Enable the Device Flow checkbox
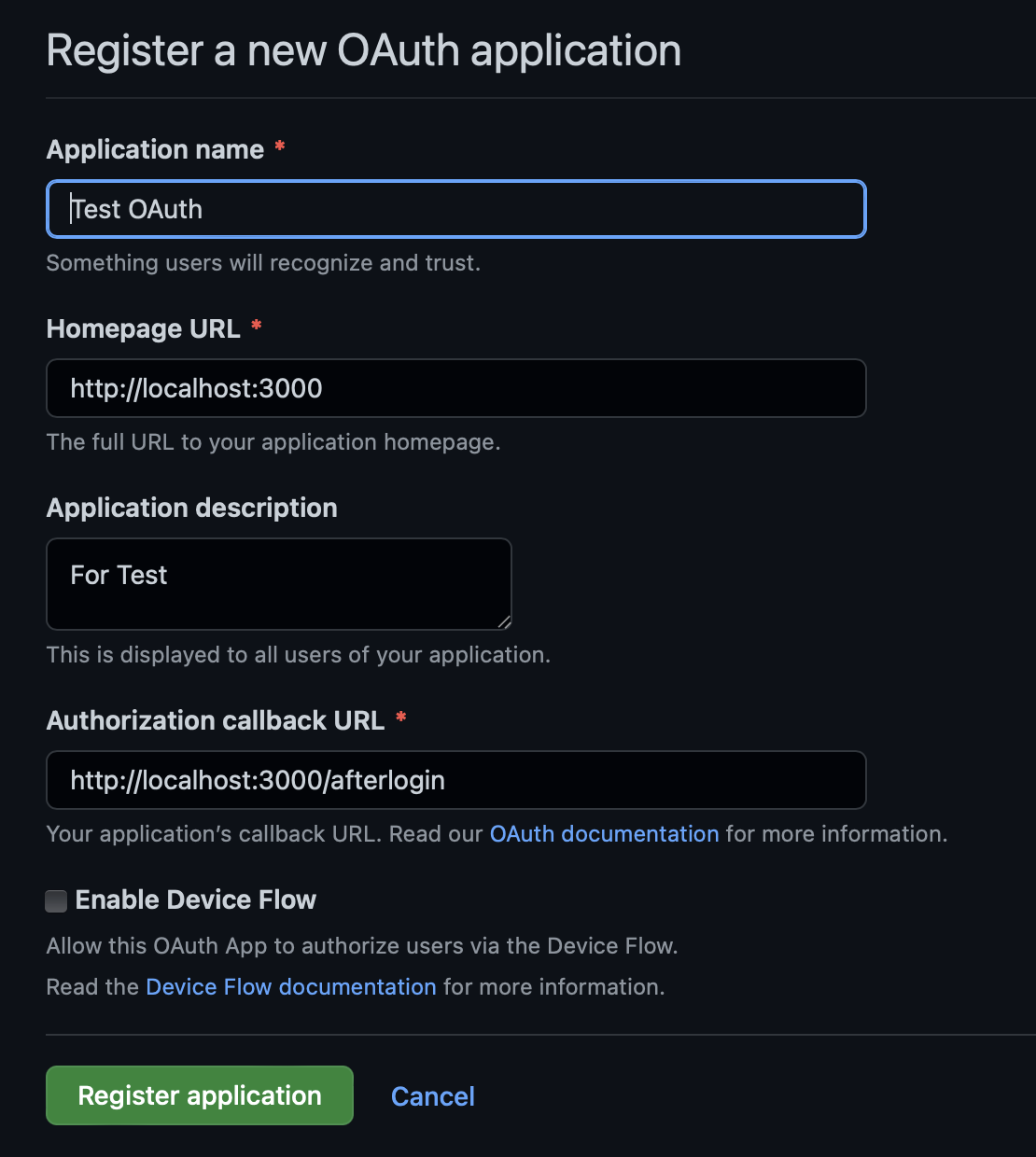1036x1157 pixels. [57, 900]
